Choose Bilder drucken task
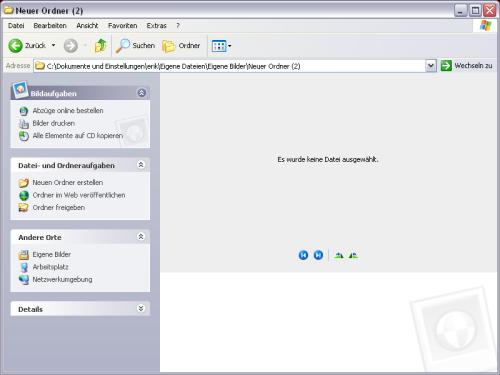Screen dimensions: 500x375 coord(53,123)
